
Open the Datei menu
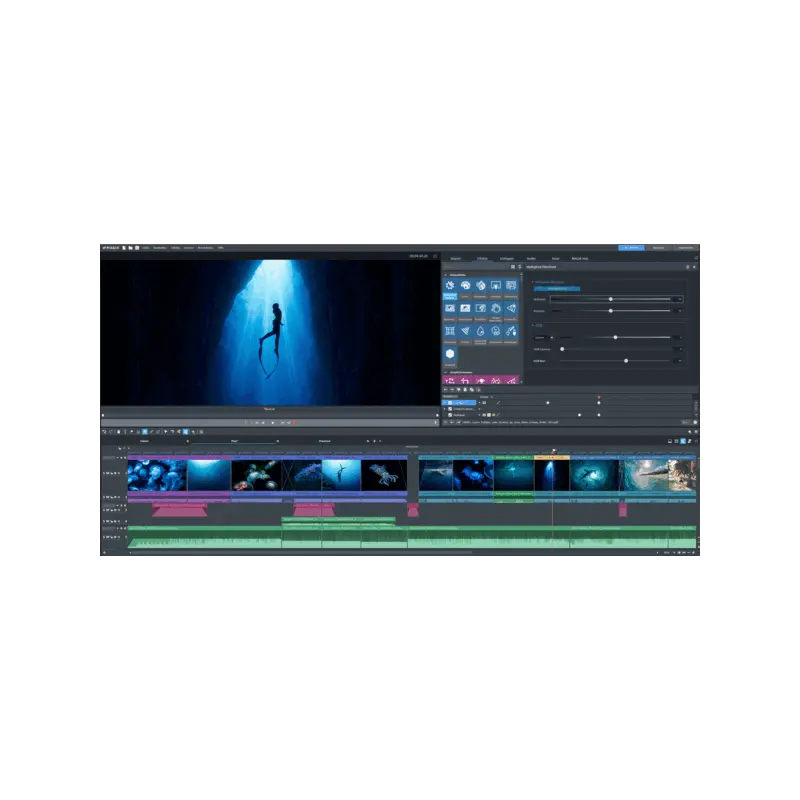pos(146,248)
